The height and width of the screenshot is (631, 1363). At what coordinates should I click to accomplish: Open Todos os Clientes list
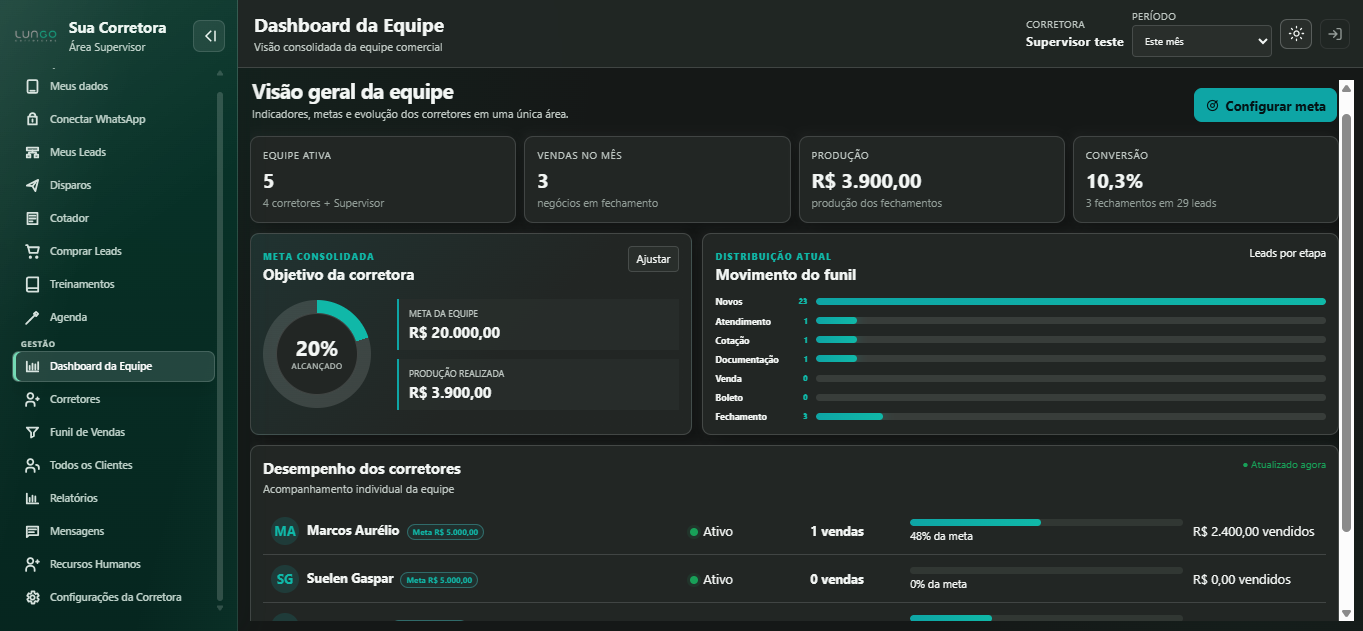114,465
